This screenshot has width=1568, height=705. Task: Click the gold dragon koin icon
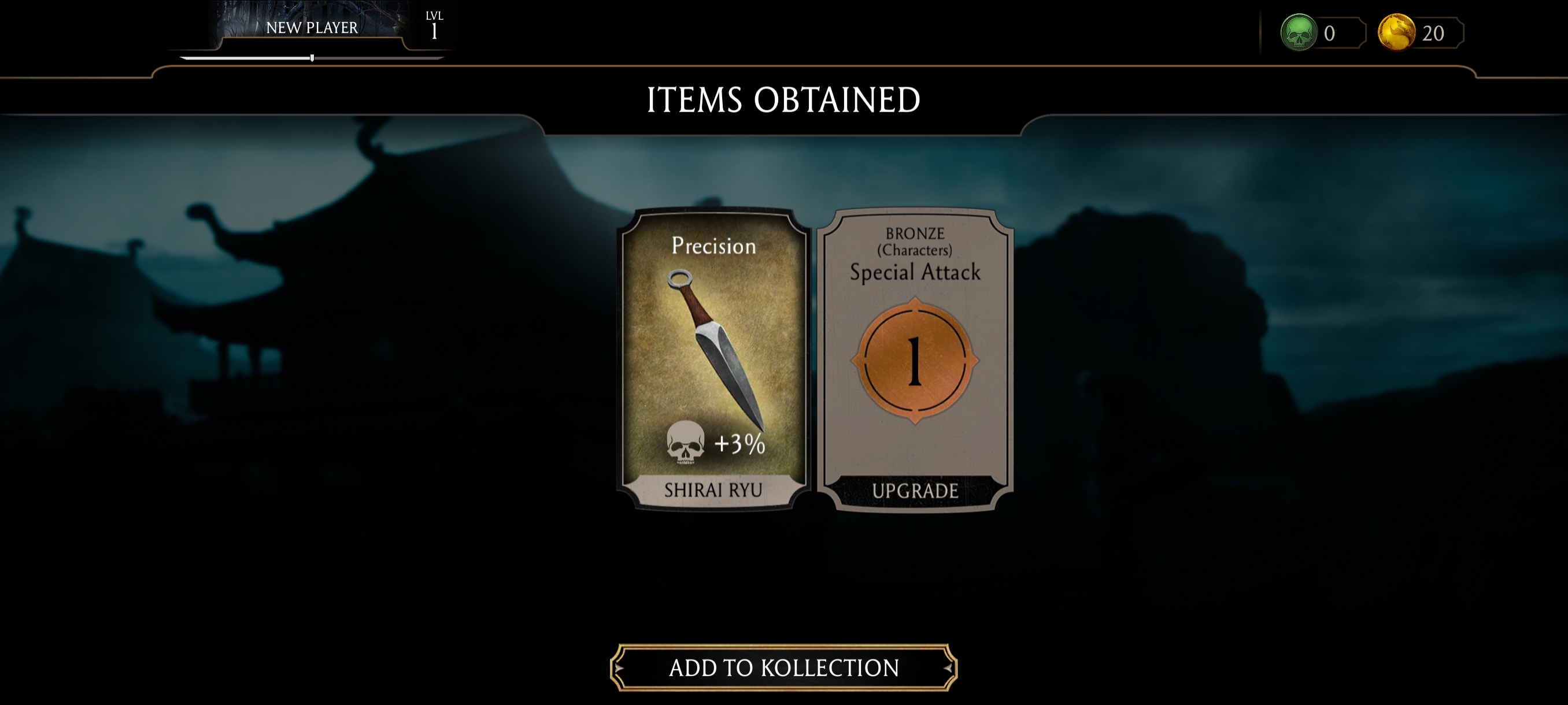1396,32
